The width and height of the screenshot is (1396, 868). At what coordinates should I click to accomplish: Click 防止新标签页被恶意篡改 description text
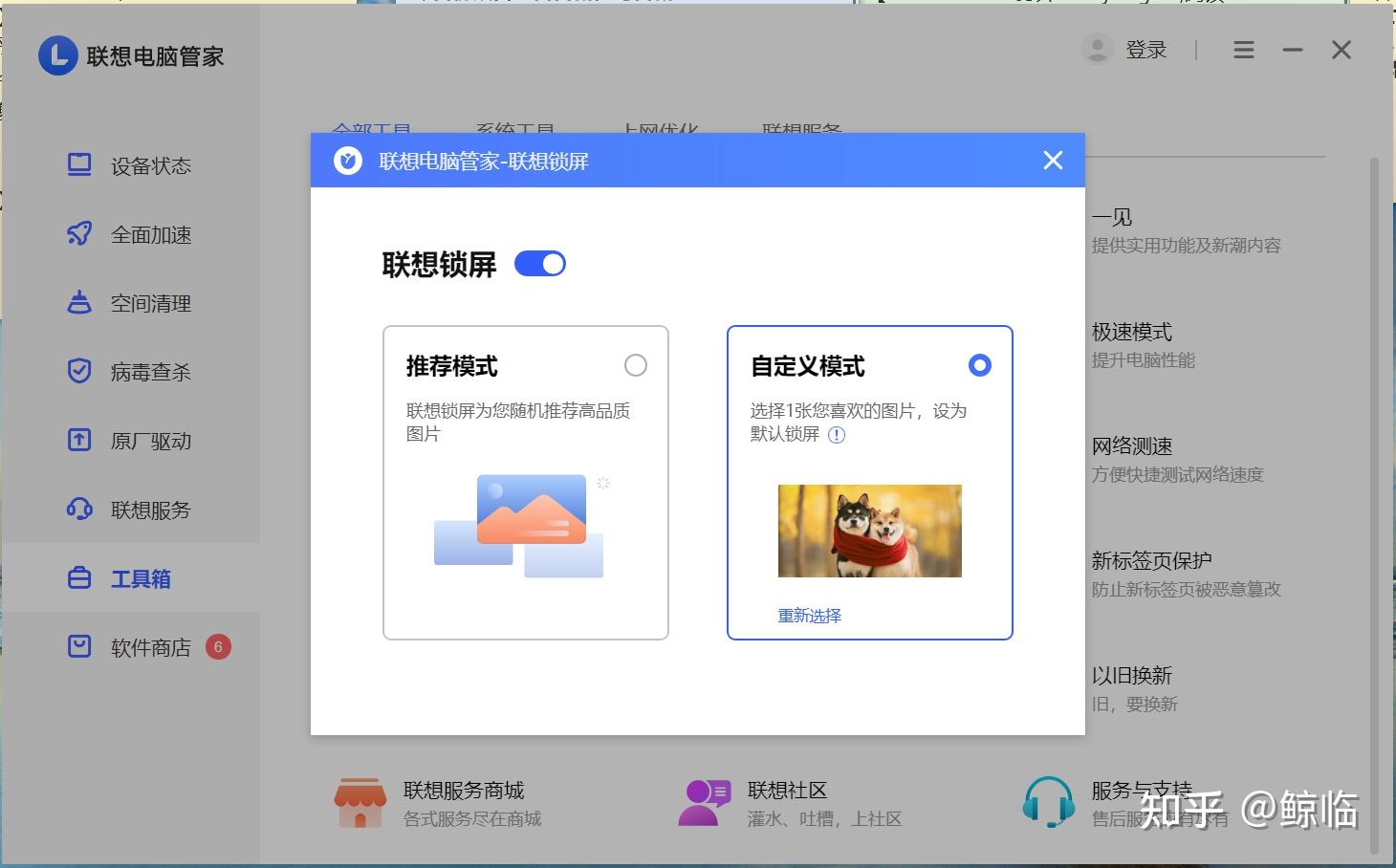[x=1187, y=590]
